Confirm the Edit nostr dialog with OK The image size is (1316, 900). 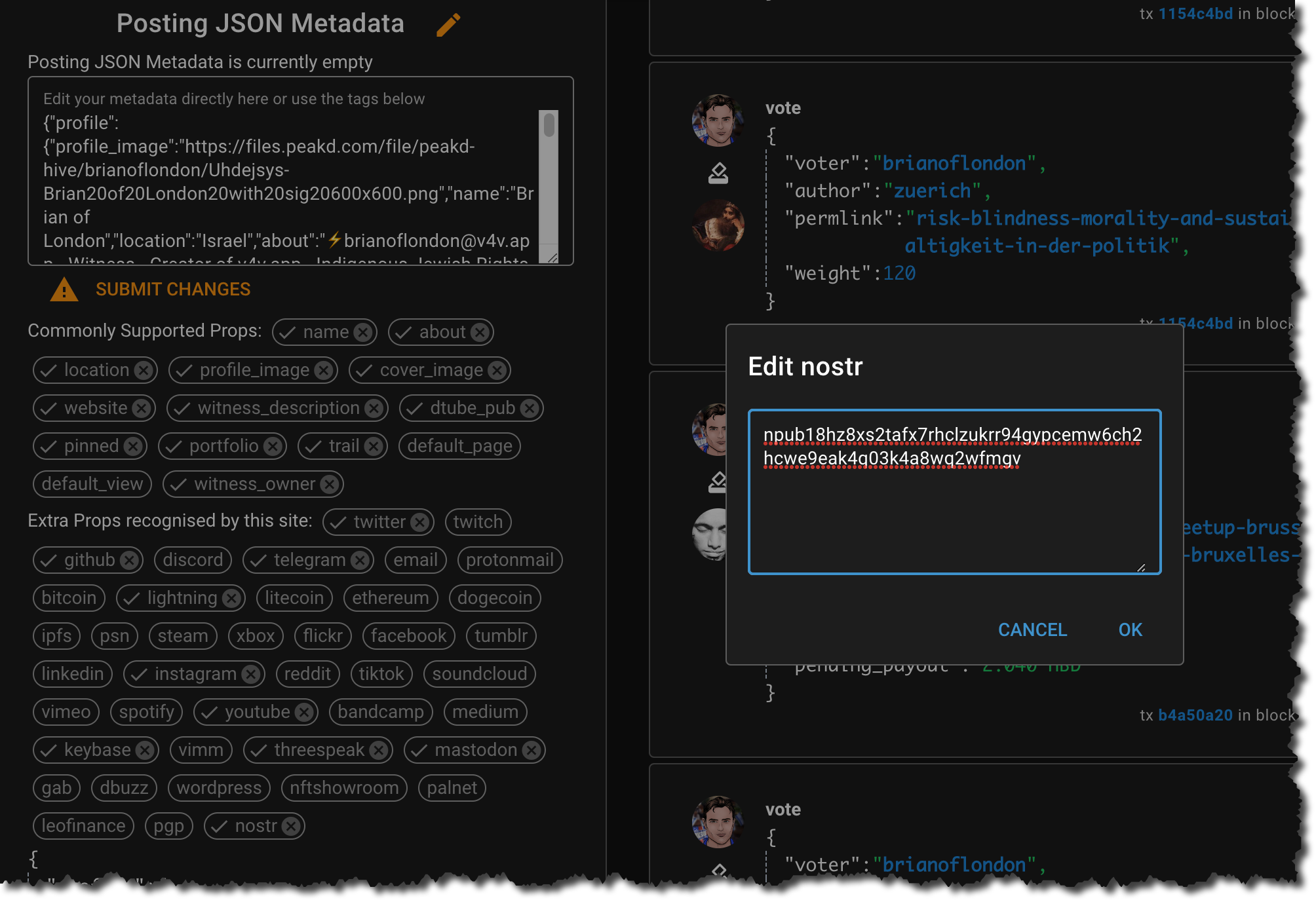[x=1130, y=629]
